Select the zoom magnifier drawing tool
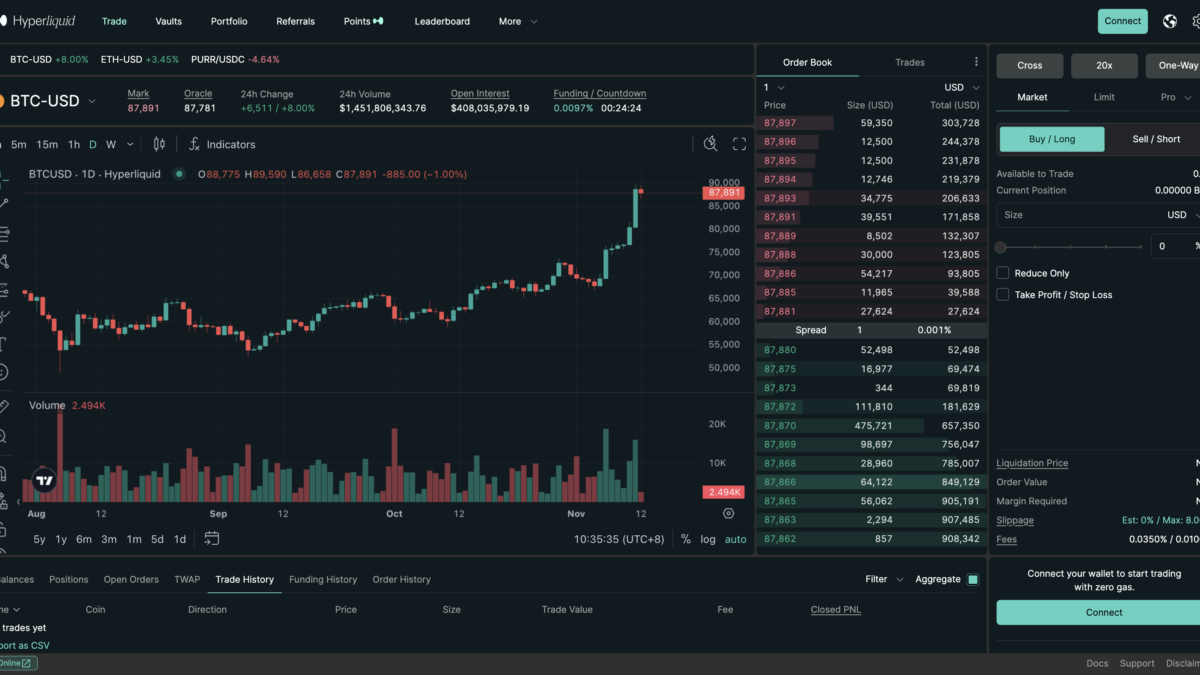The height and width of the screenshot is (675, 1200). click(x=3, y=437)
